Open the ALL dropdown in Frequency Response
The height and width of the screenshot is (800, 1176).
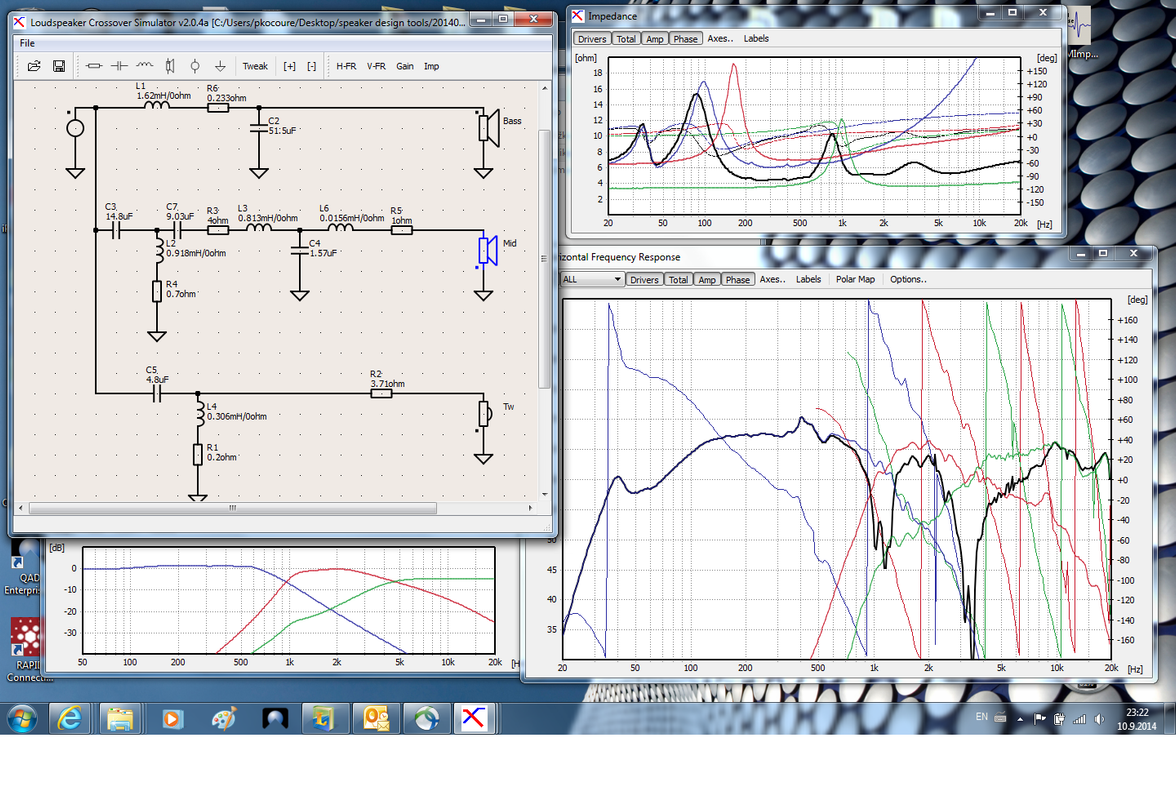click(x=592, y=280)
